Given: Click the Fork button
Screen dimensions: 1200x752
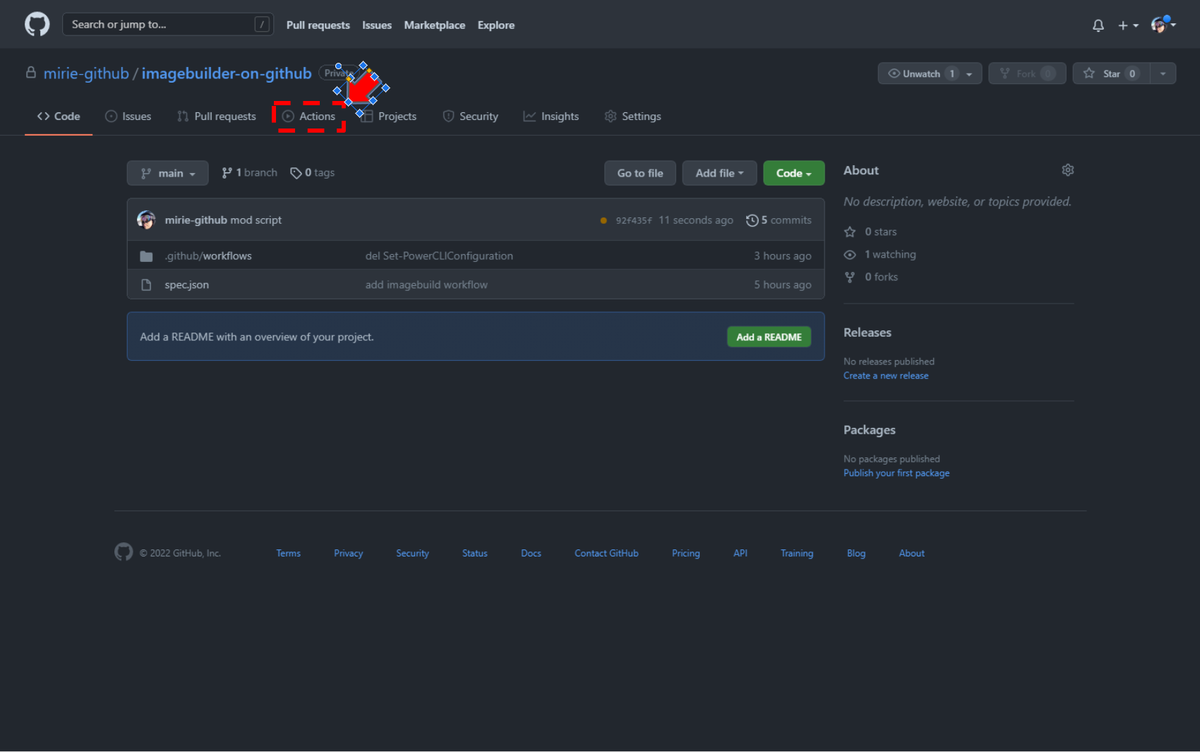Looking at the screenshot, I should point(1027,74).
